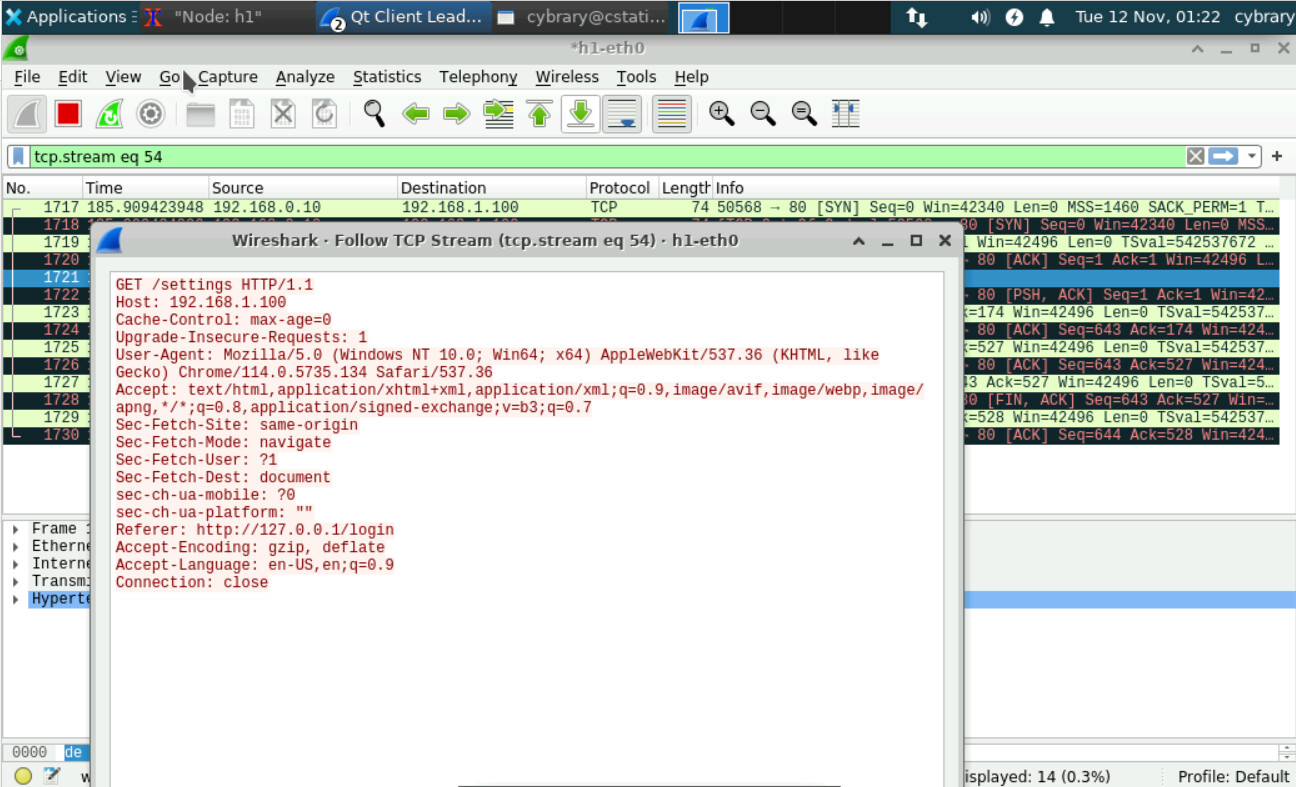
Task: Open the Wireless menu
Action: (x=567, y=77)
